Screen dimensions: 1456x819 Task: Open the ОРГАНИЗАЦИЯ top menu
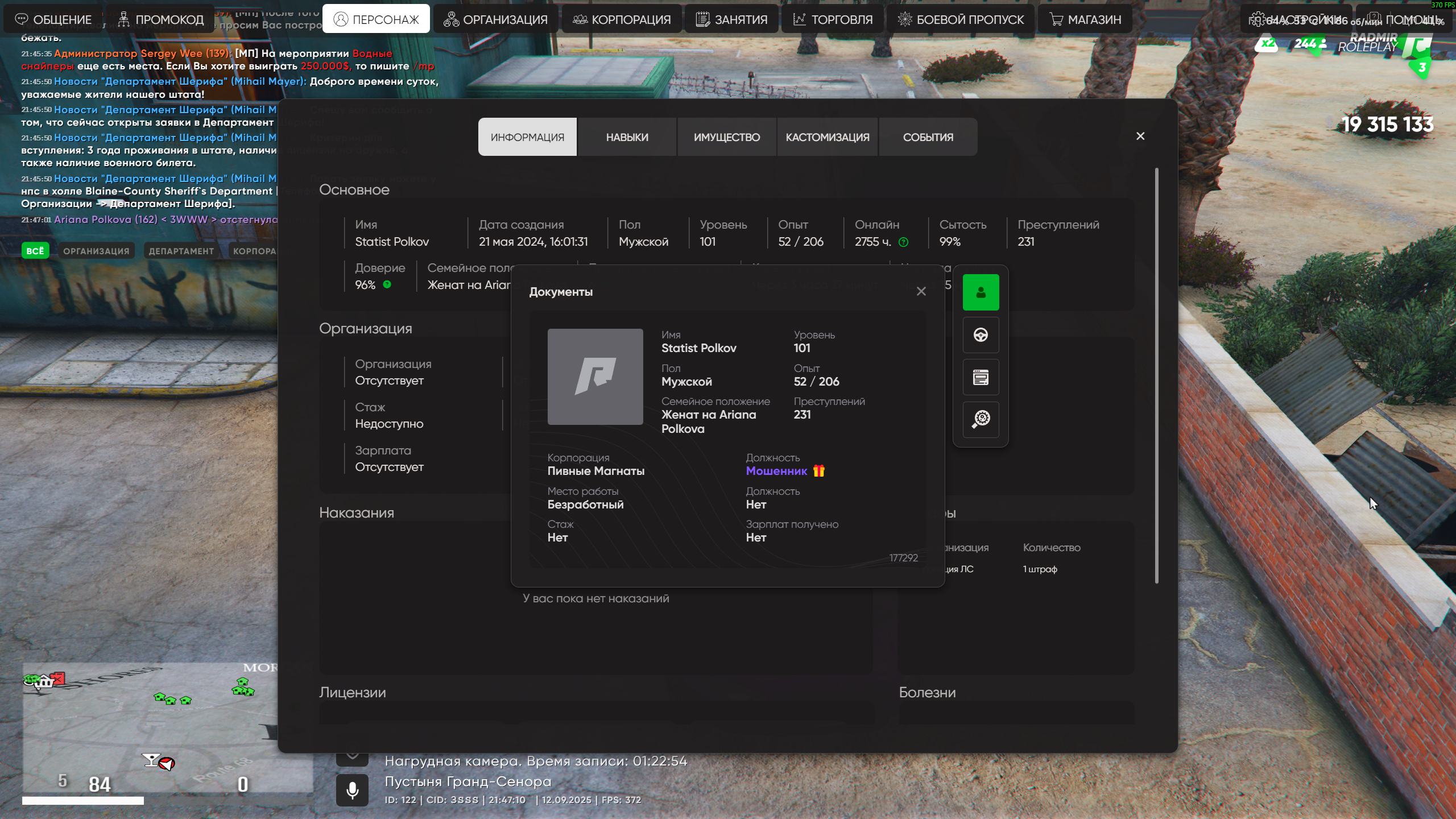(495, 19)
